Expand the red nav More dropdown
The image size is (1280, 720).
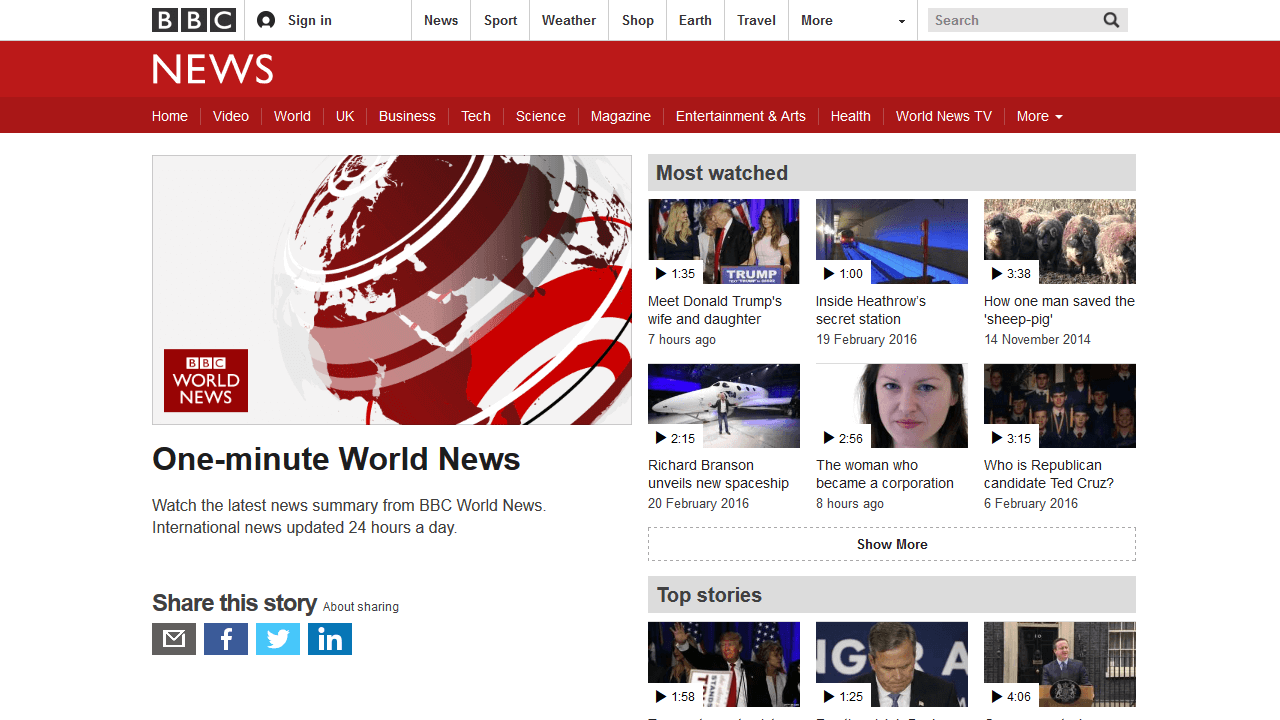(x=1039, y=116)
